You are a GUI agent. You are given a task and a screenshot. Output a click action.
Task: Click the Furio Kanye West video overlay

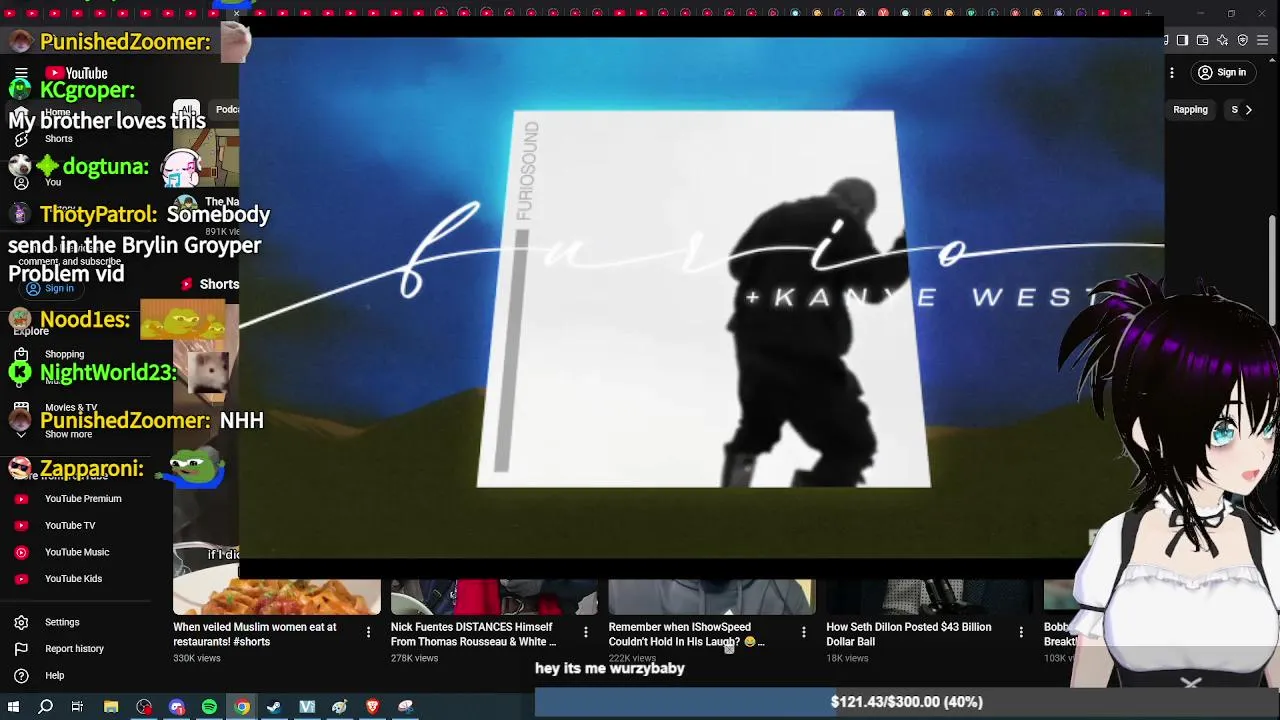[x=701, y=296]
